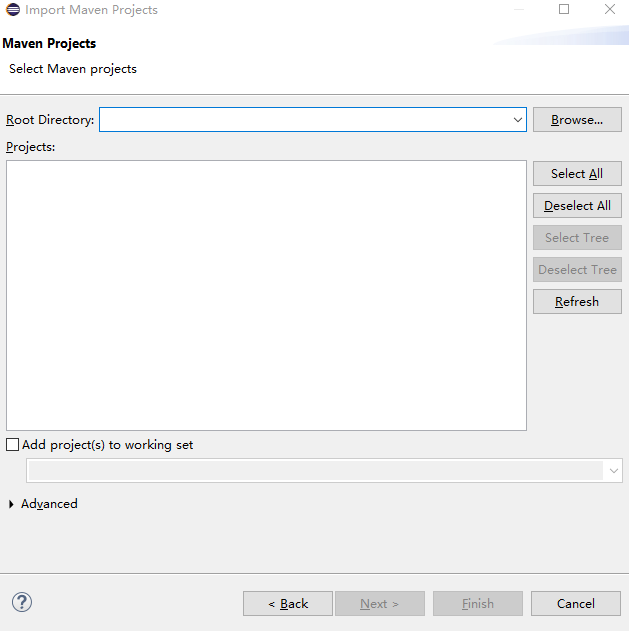629x631 pixels.
Task: Click the Next > button
Action: [x=379, y=604]
